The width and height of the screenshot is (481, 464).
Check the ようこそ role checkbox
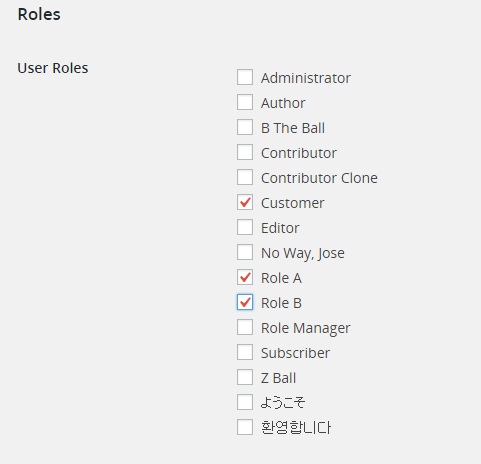click(x=245, y=402)
